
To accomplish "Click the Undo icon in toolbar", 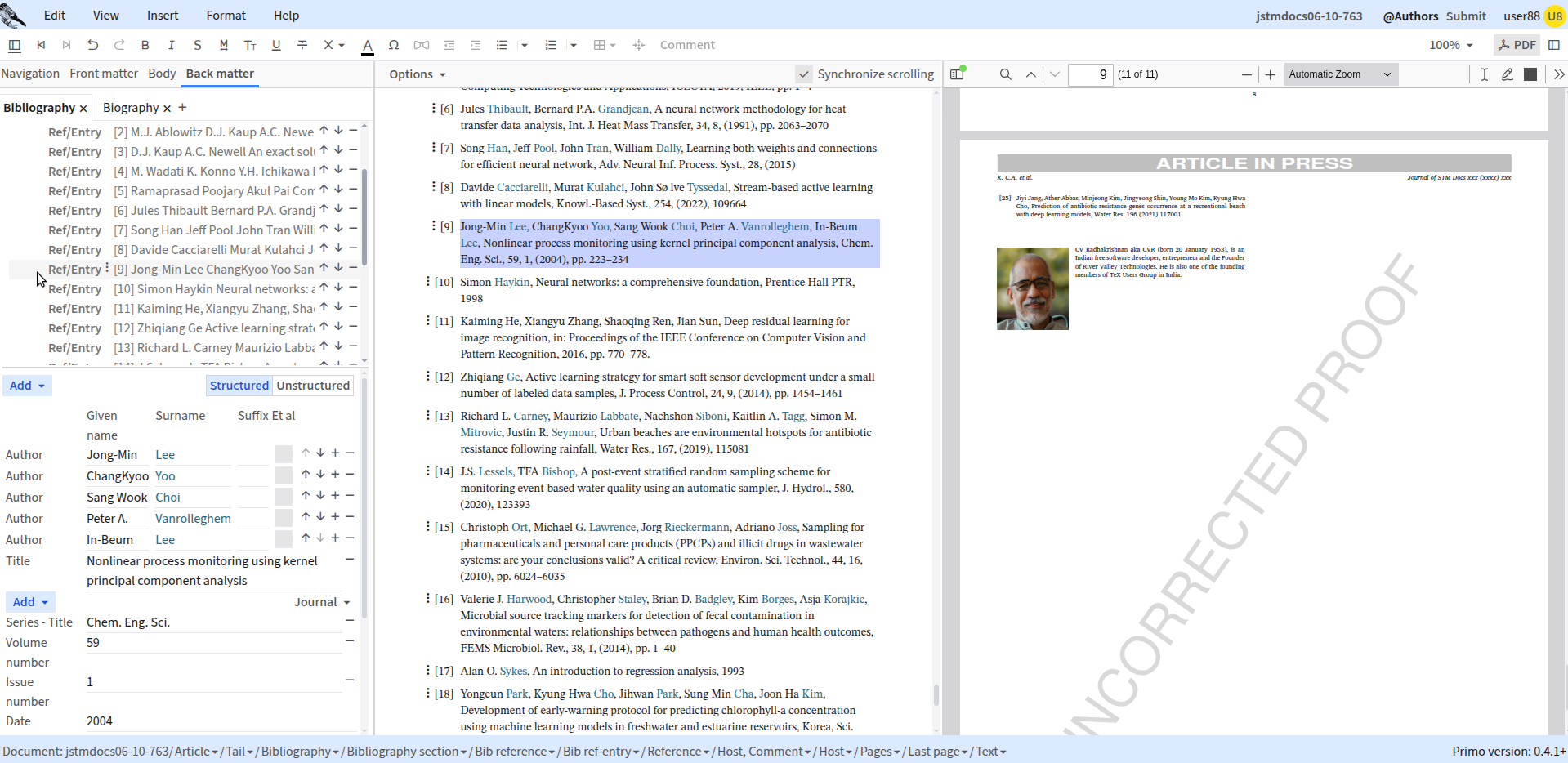I will click(92, 45).
